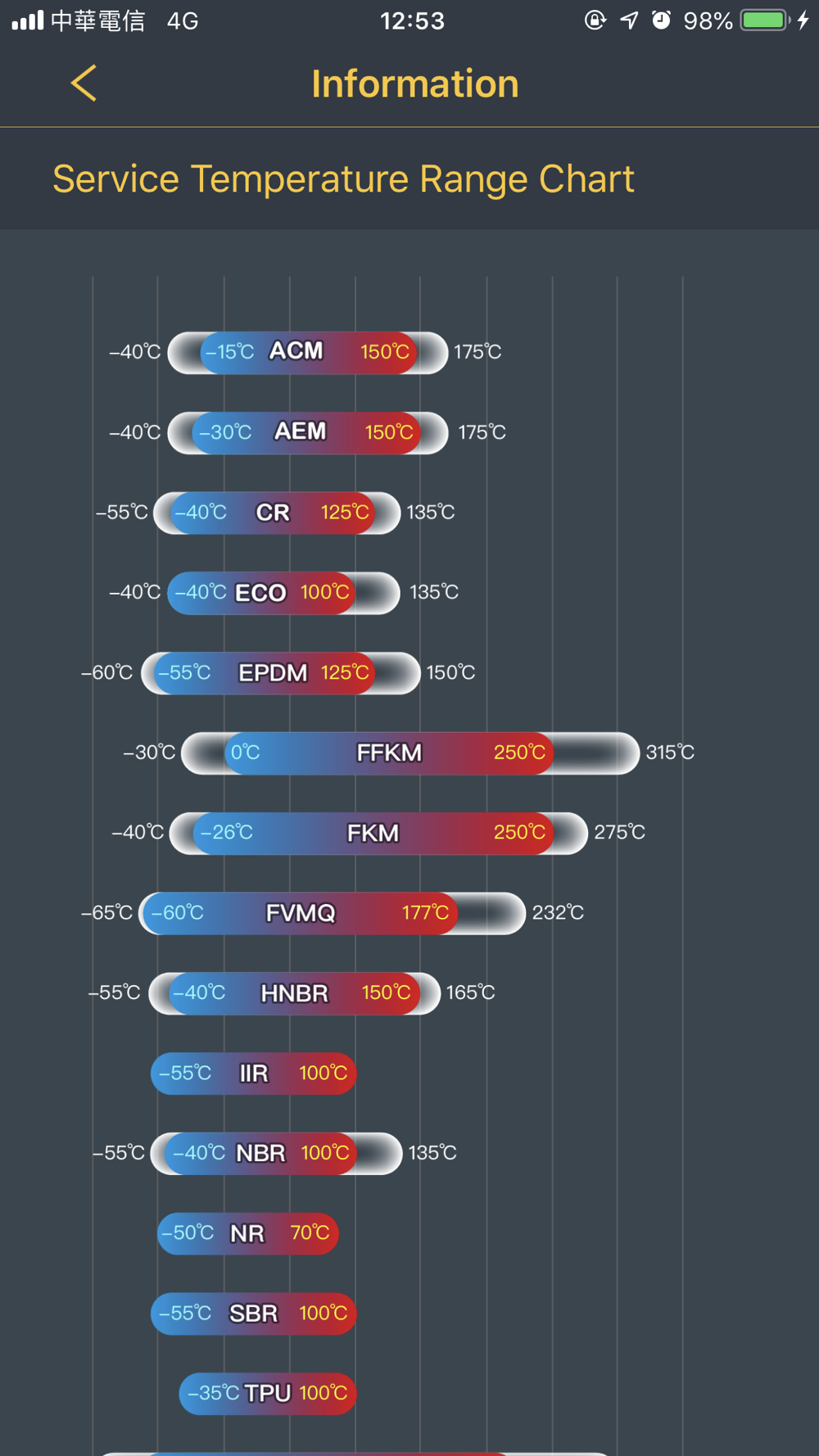Viewport: 819px width, 1456px height.
Task: Tap the location arrow status icon
Action: [629, 20]
